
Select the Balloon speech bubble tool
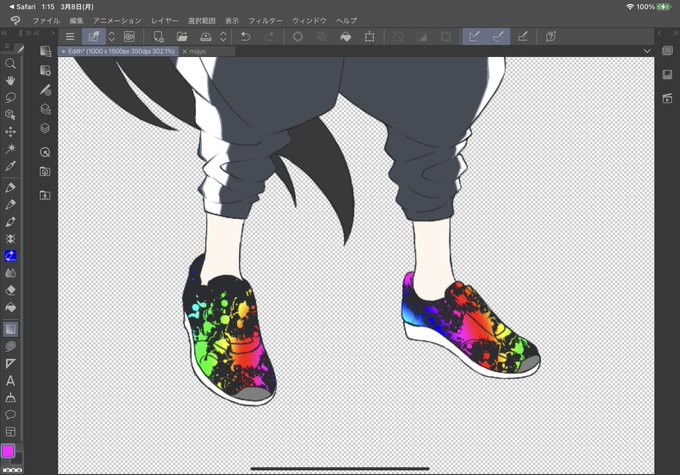click(10, 414)
